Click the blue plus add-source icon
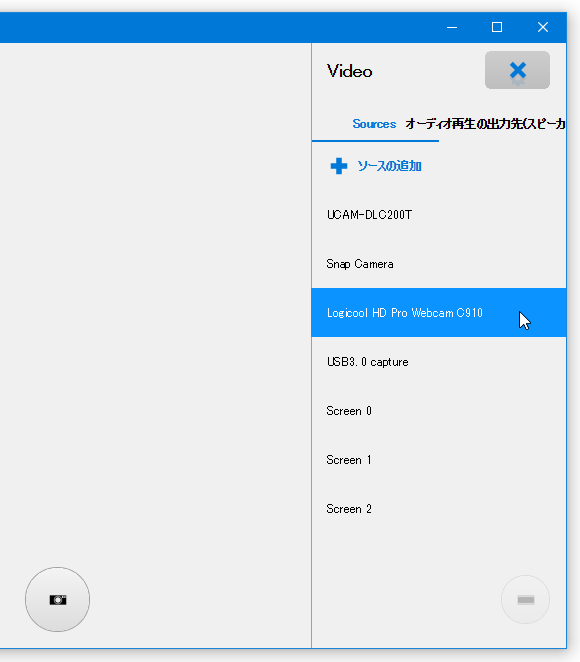The image size is (580, 662). pos(339,166)
